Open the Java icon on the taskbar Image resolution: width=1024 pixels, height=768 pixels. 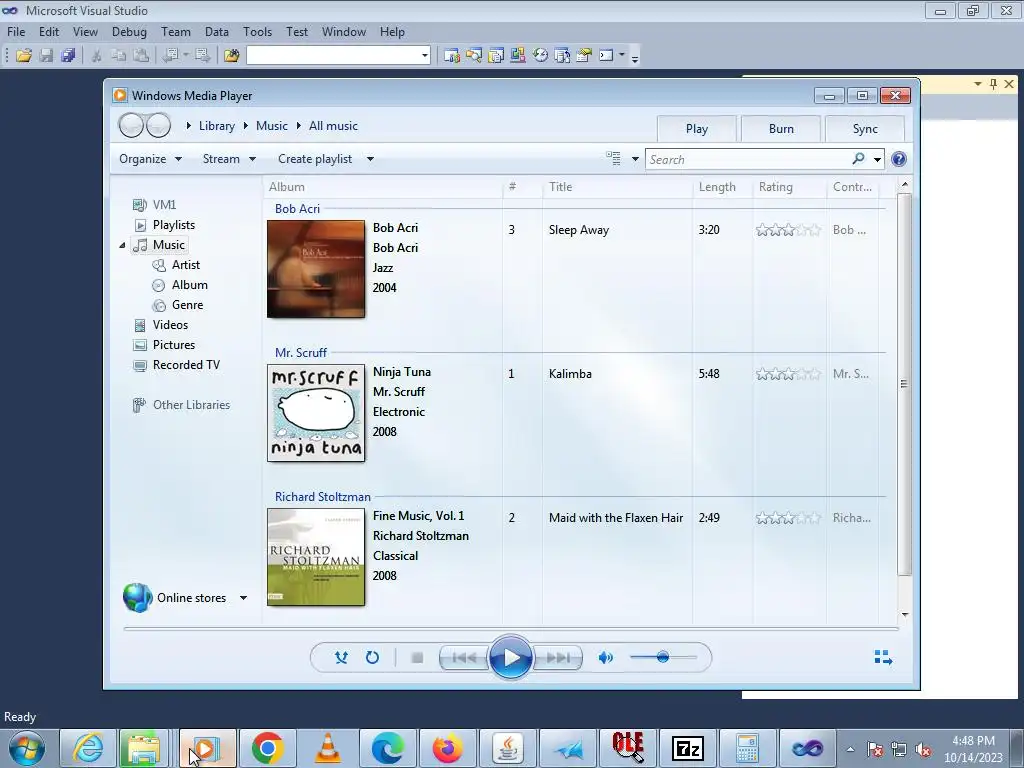coord(507,748)
